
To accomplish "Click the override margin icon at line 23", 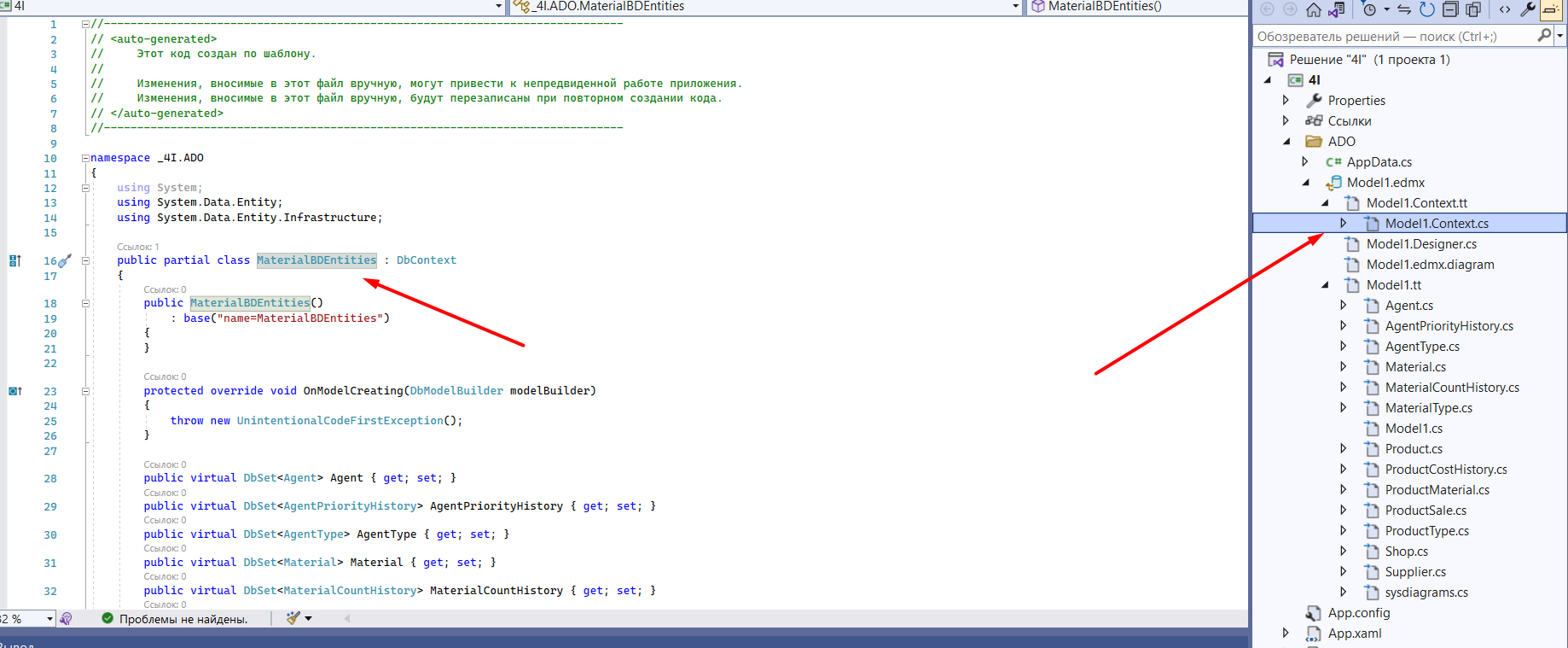I will point(15,391).
